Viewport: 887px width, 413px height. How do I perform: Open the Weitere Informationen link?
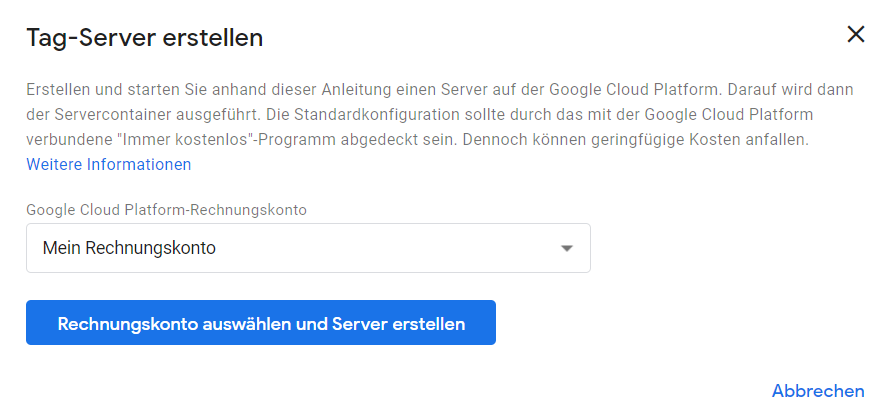(109, 165)
